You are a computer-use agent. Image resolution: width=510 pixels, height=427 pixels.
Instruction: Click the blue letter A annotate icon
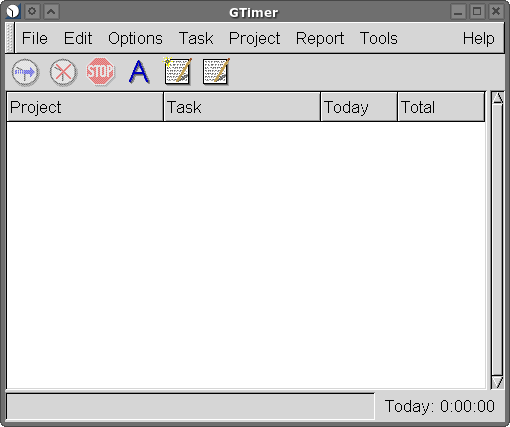[139, 71]
